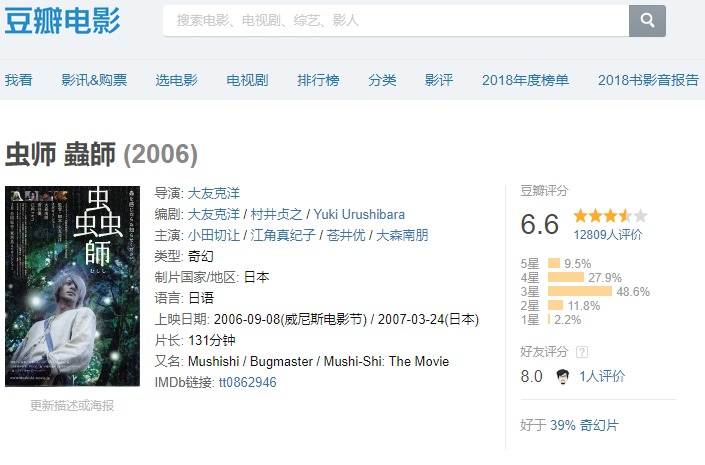705x465 pixels.
Task: Click the 5星 rating bar
Action: coord(554,263)
